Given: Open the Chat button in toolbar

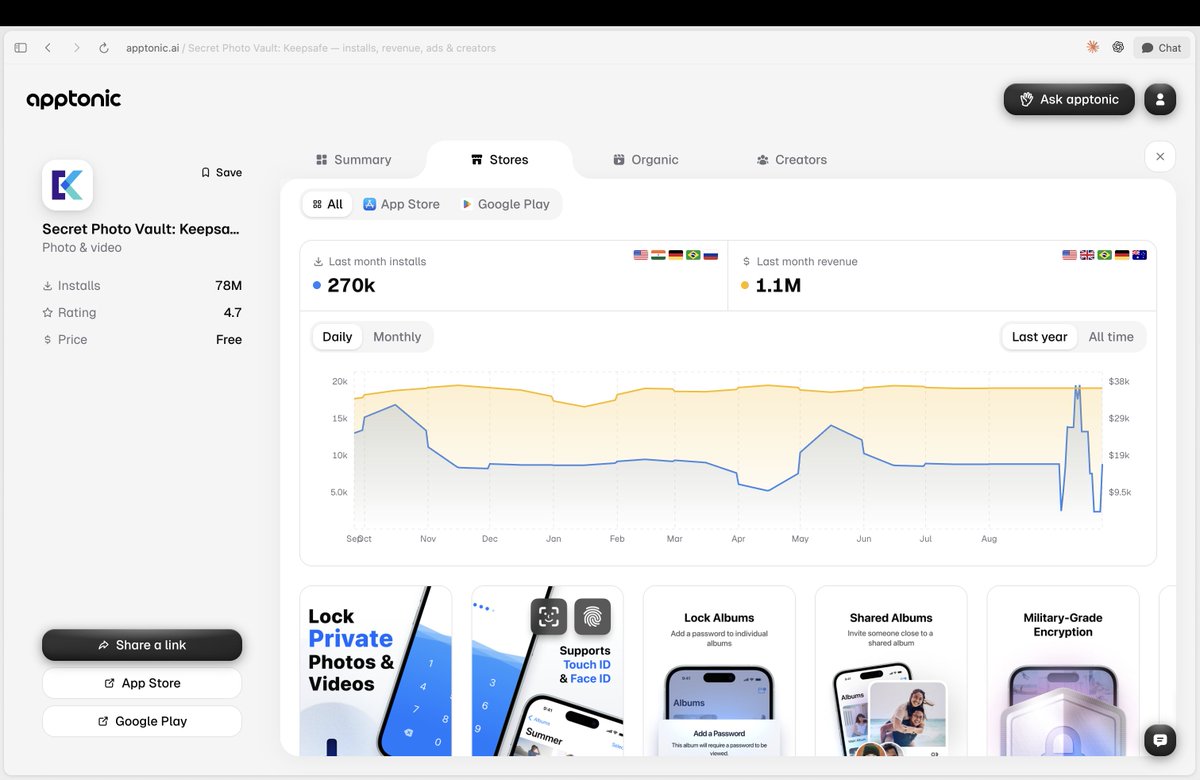Looking at the screenshot, I should coord(1162,48).
